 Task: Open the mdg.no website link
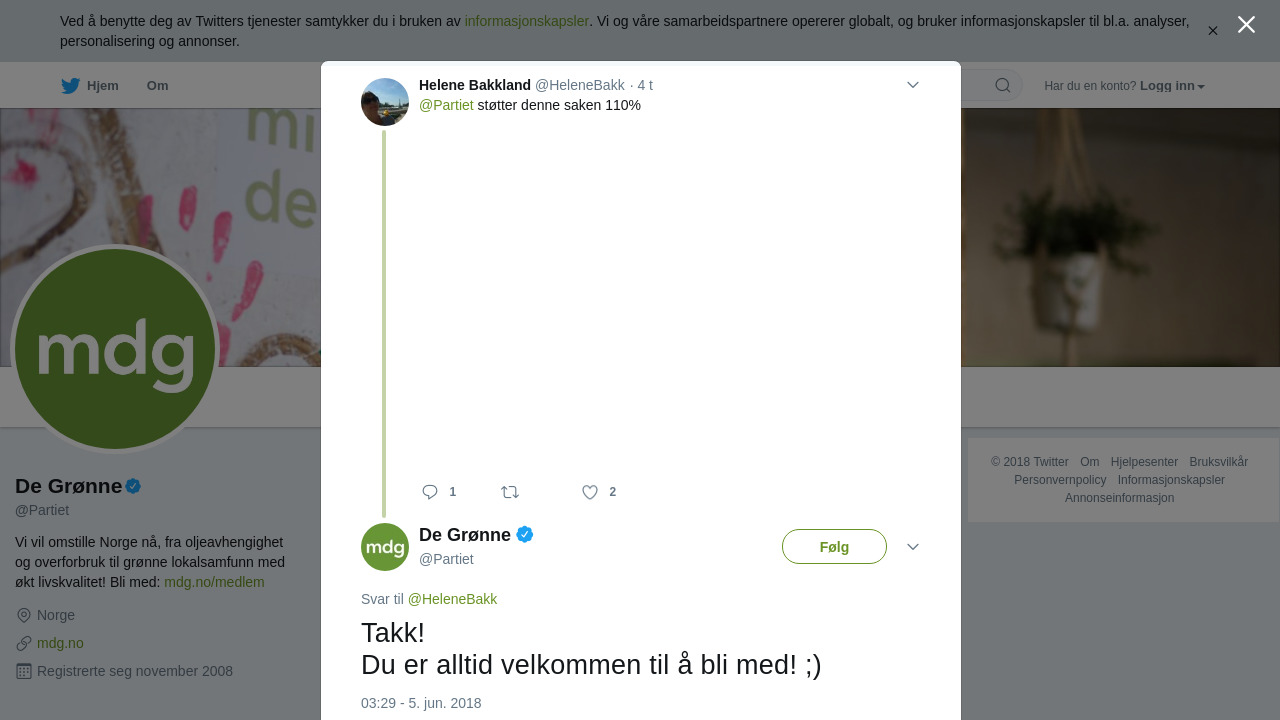(x=60, y=643)
